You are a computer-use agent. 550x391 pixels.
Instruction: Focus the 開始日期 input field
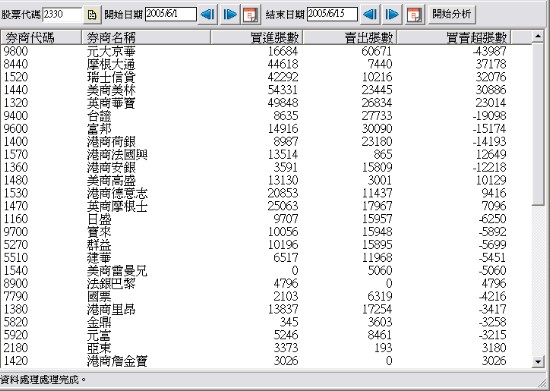click(x=170, y=14)
